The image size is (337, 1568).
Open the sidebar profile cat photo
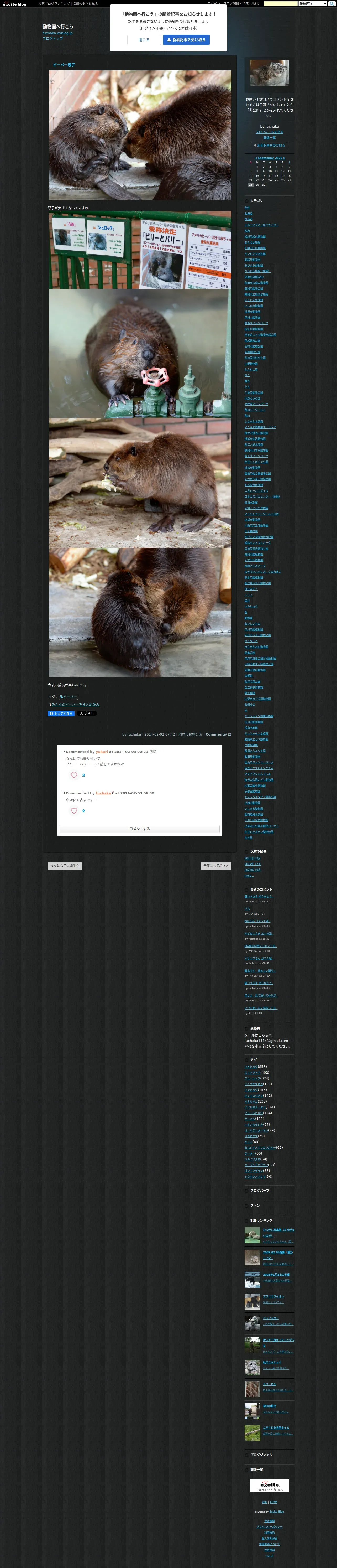click(x=270, y=74)
